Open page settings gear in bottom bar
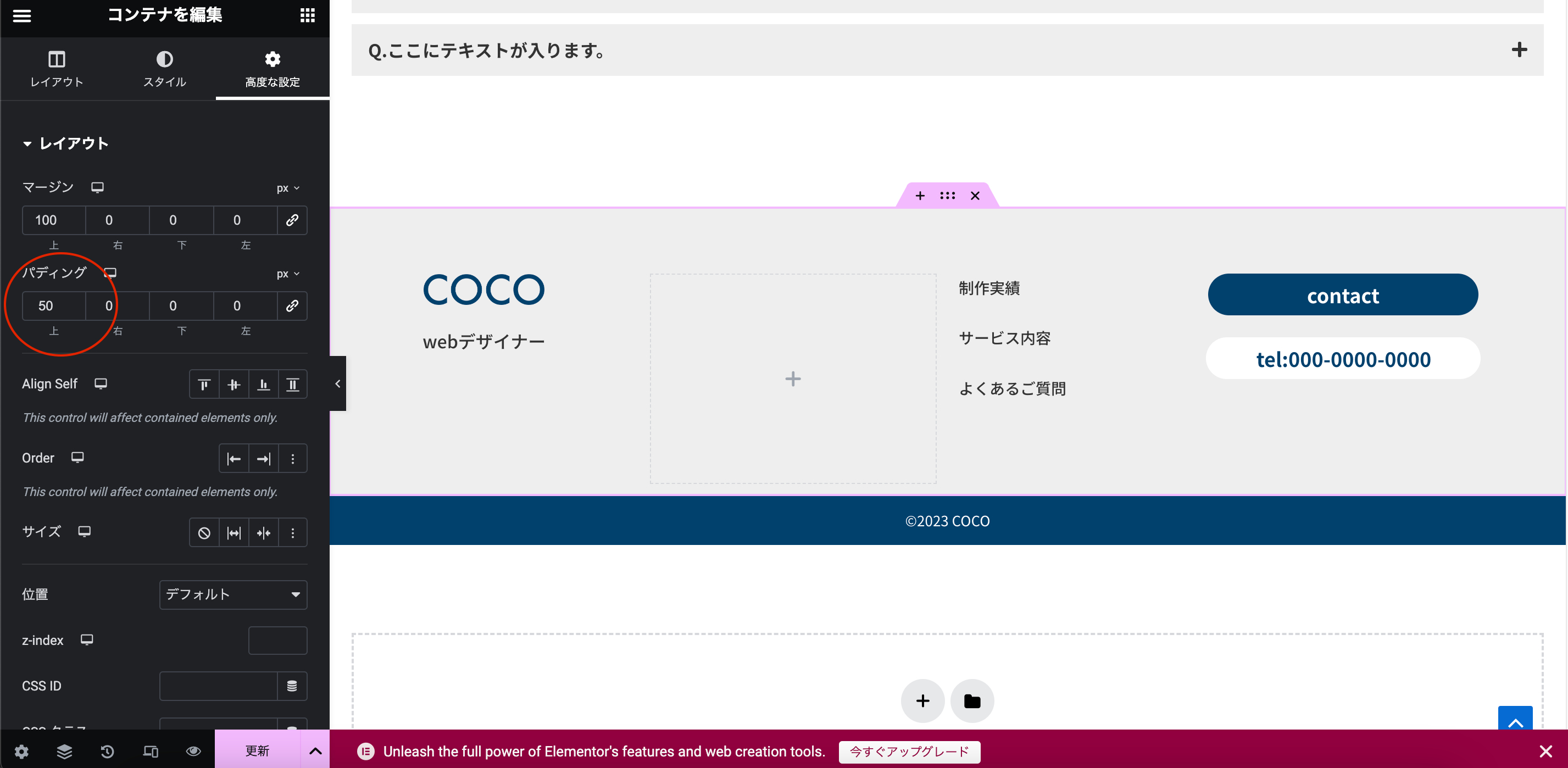Screen dimensions: 1568x768 [x=21, y=751]
